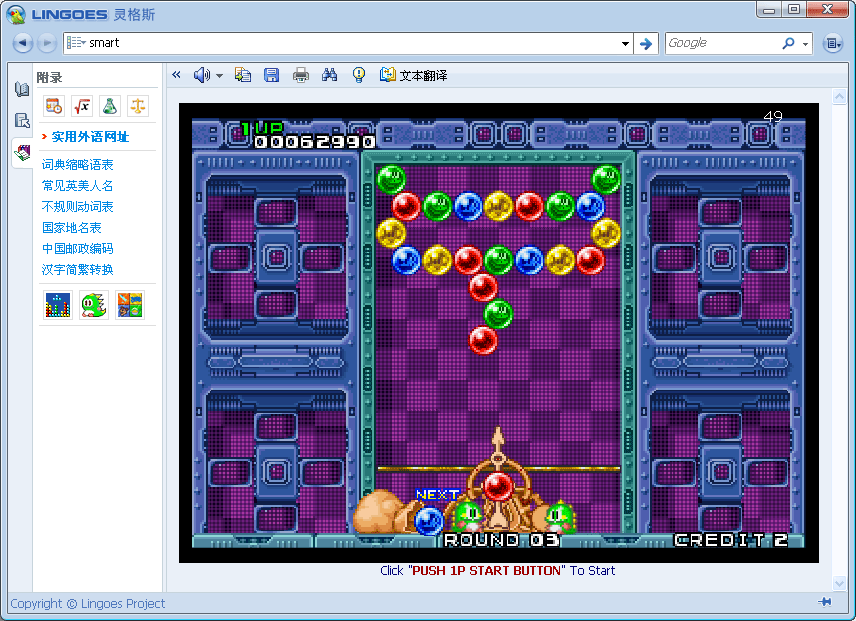Click the scroll down arrow in content pane
Viewport: 856px width, 621px height.
pyautogui.click(x=839, y=583)
